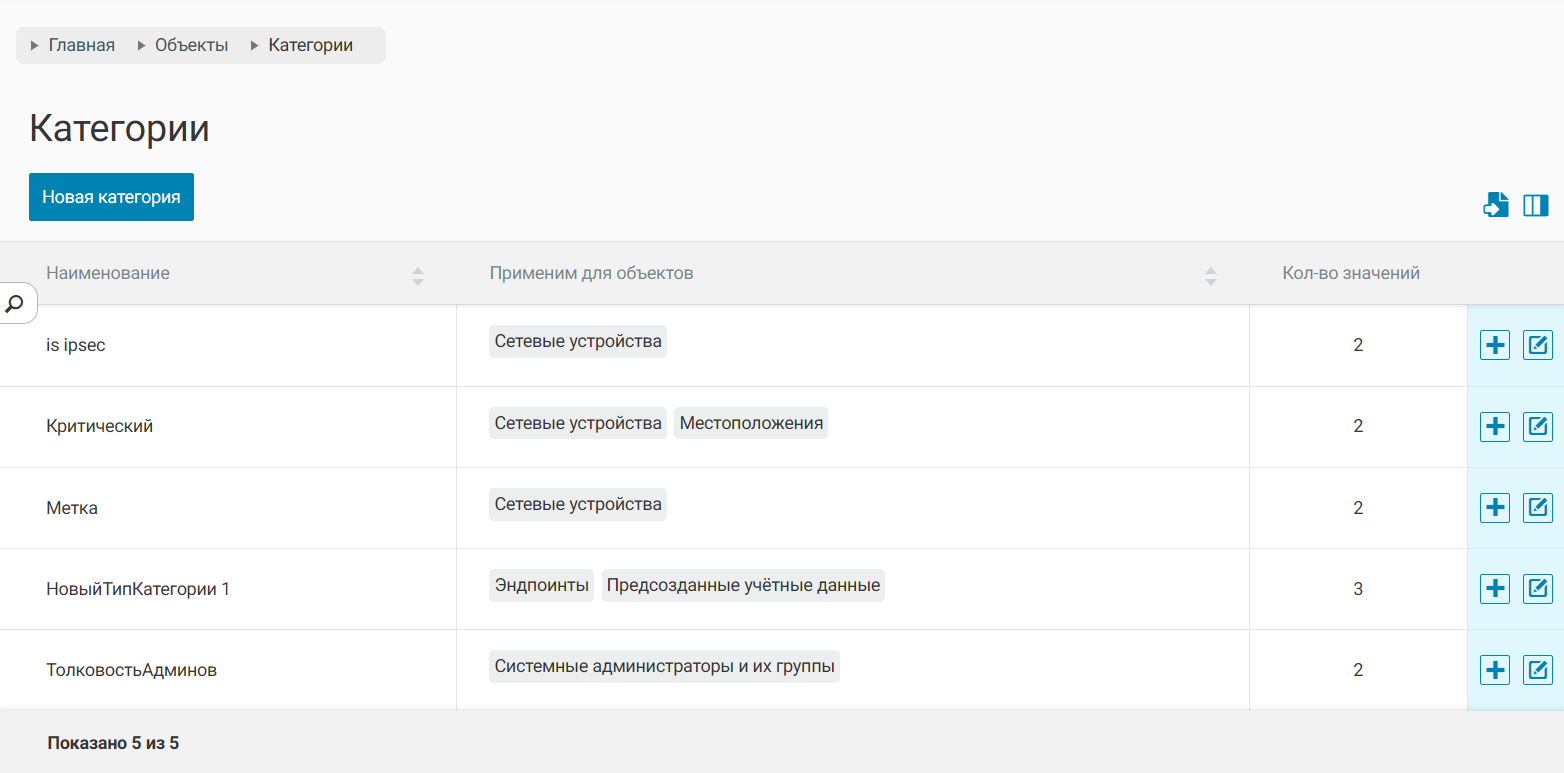Click the Местоположения tag
This screenshot has width=1564, height=773.
point(751,423)
